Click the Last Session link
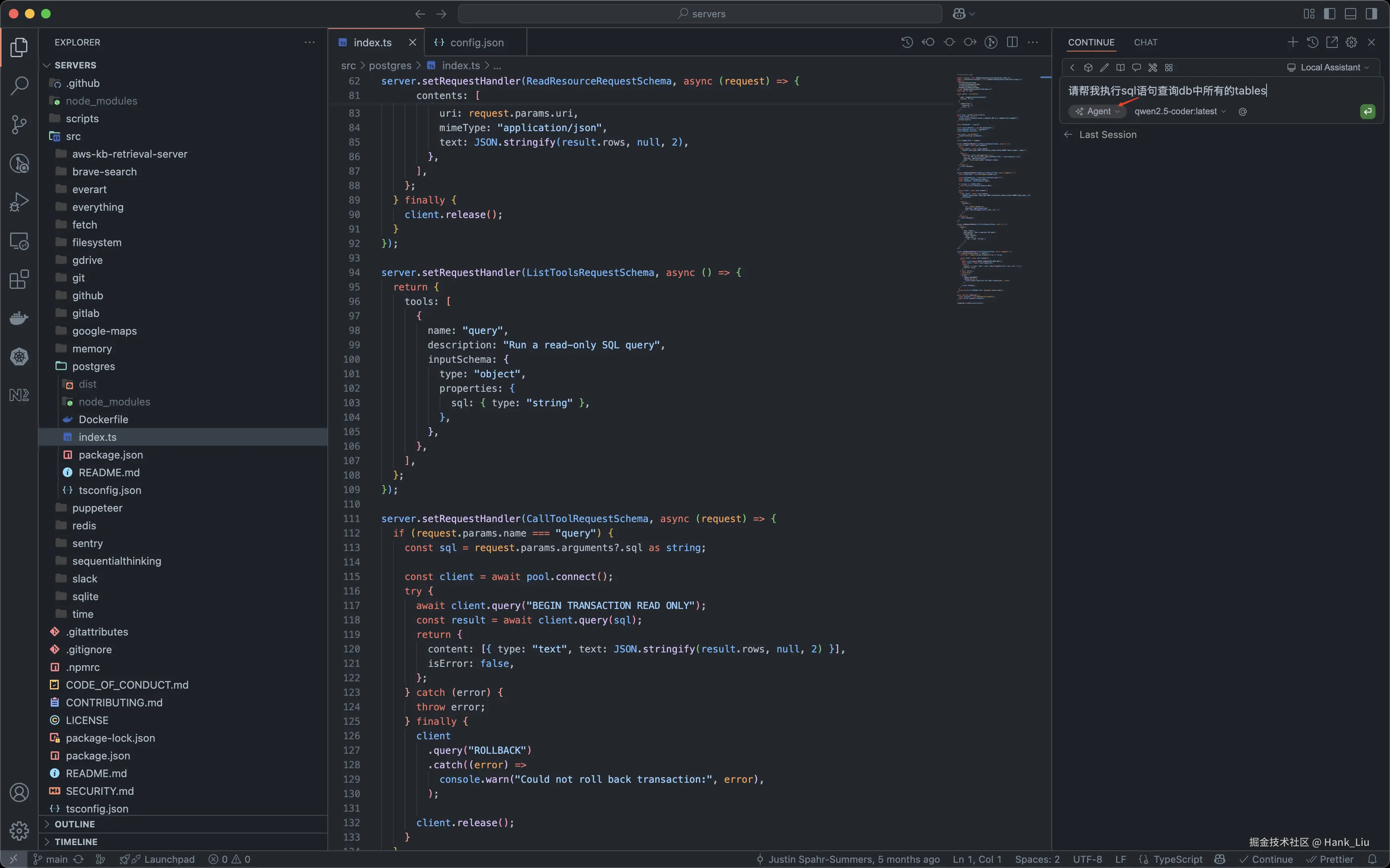This screenshot has width=1390, height=868. (x=1107, y=135)
